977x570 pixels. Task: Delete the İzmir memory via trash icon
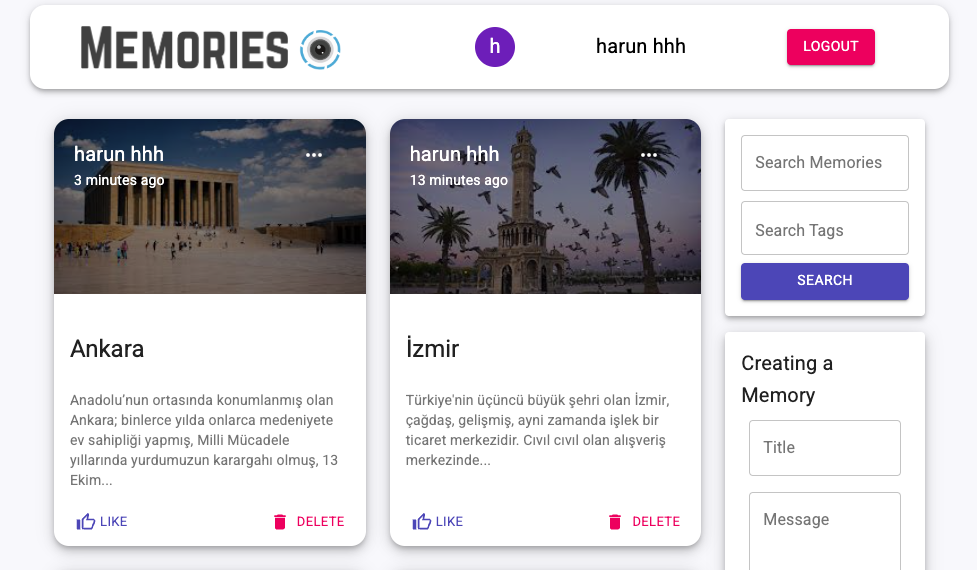tap(615, 521)
